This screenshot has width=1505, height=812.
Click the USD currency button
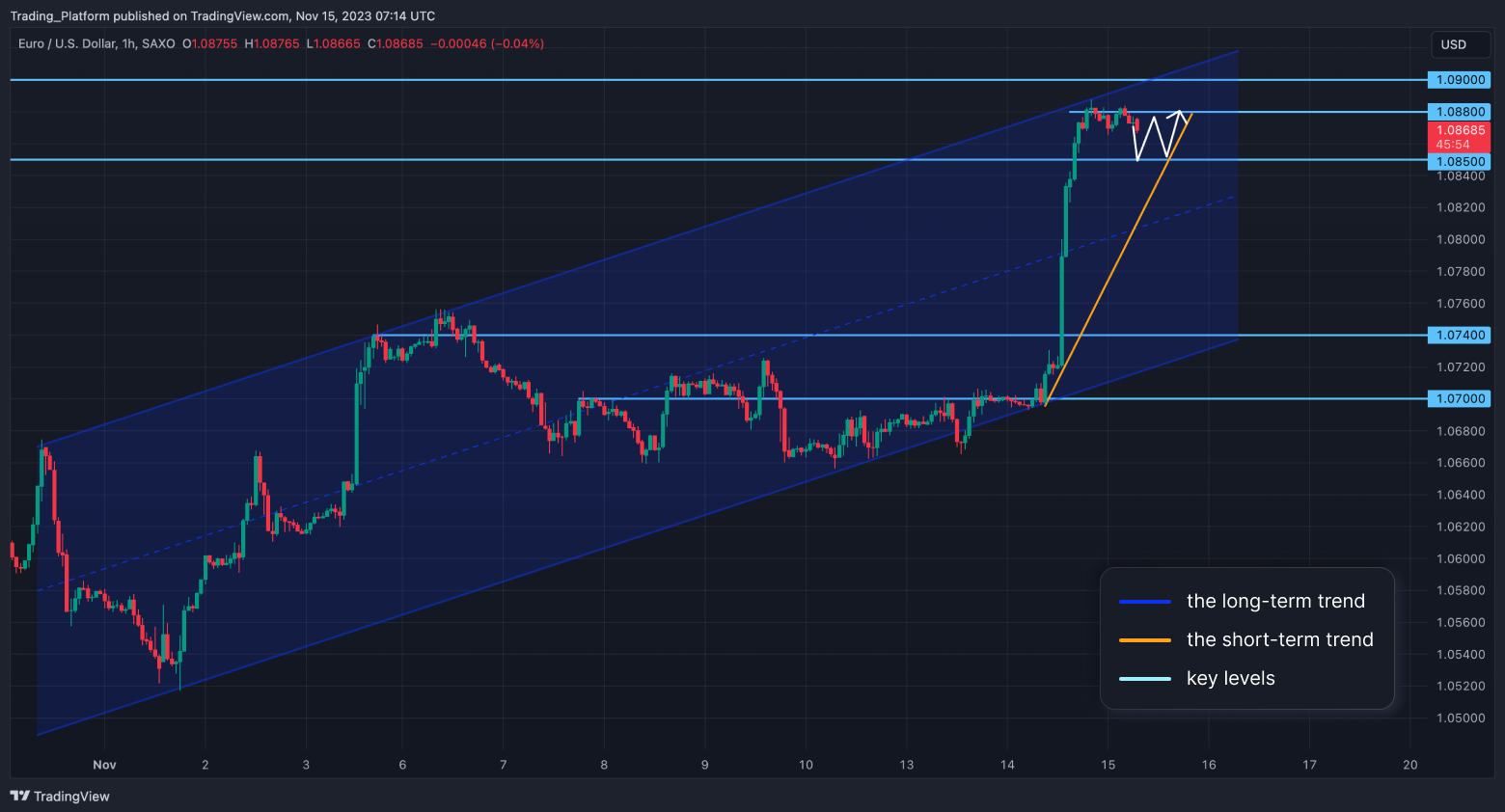pyautogui.click(x=1461, y=44)
